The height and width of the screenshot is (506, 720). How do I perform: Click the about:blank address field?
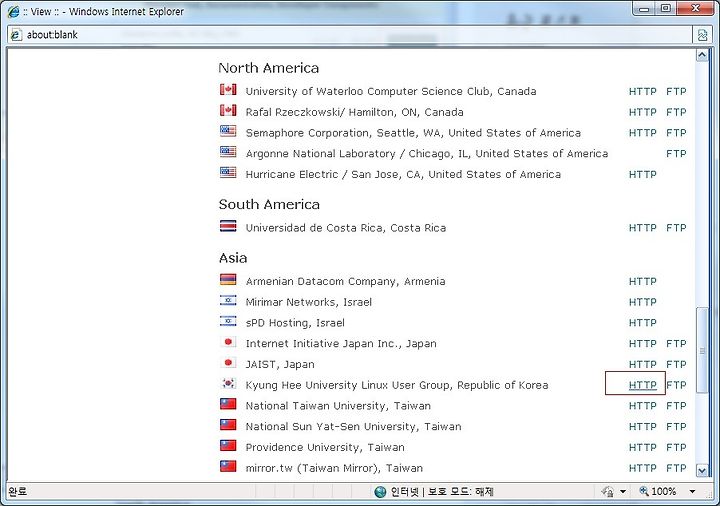point(349,34)
